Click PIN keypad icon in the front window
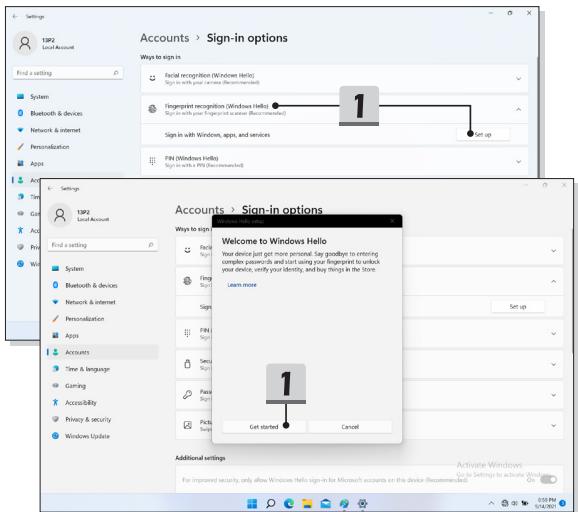 click(x=187, y=333)
